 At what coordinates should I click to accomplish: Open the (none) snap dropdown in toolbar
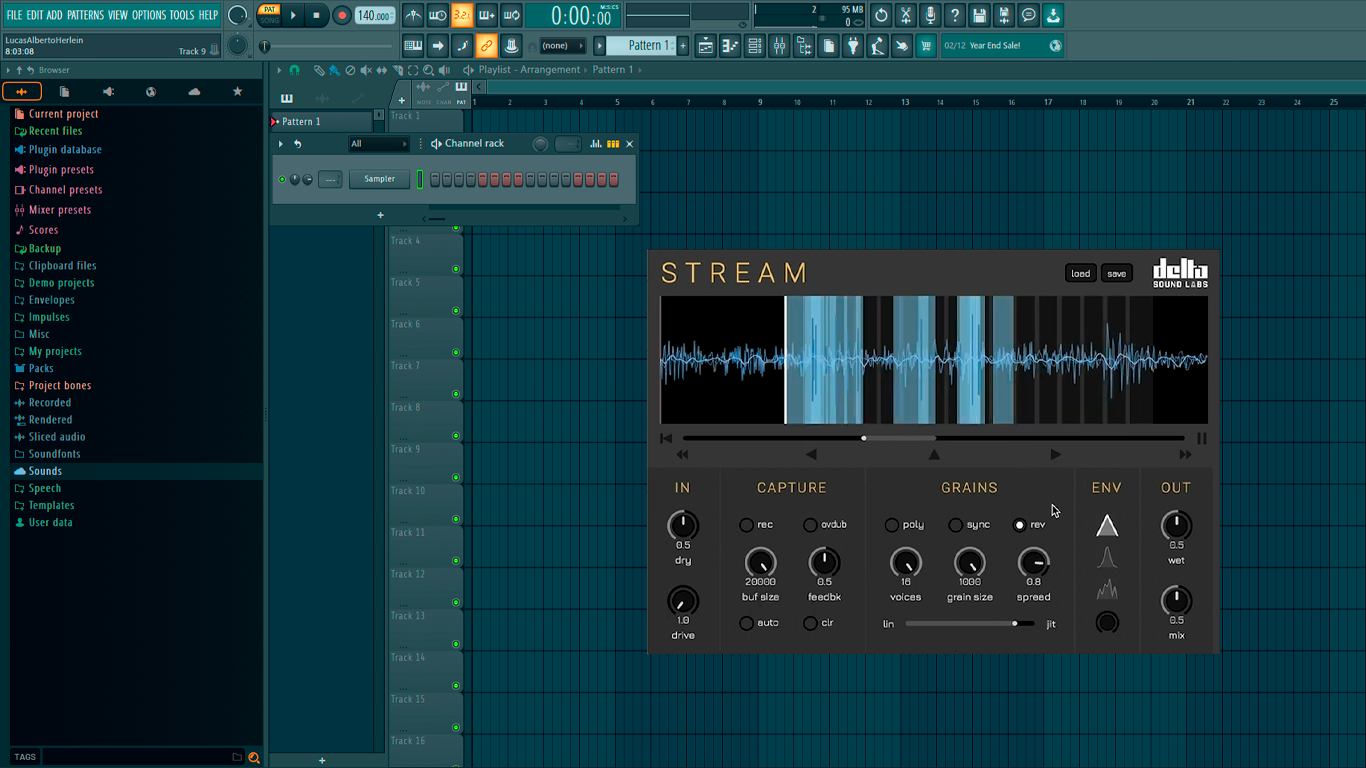tap(562, 46)
